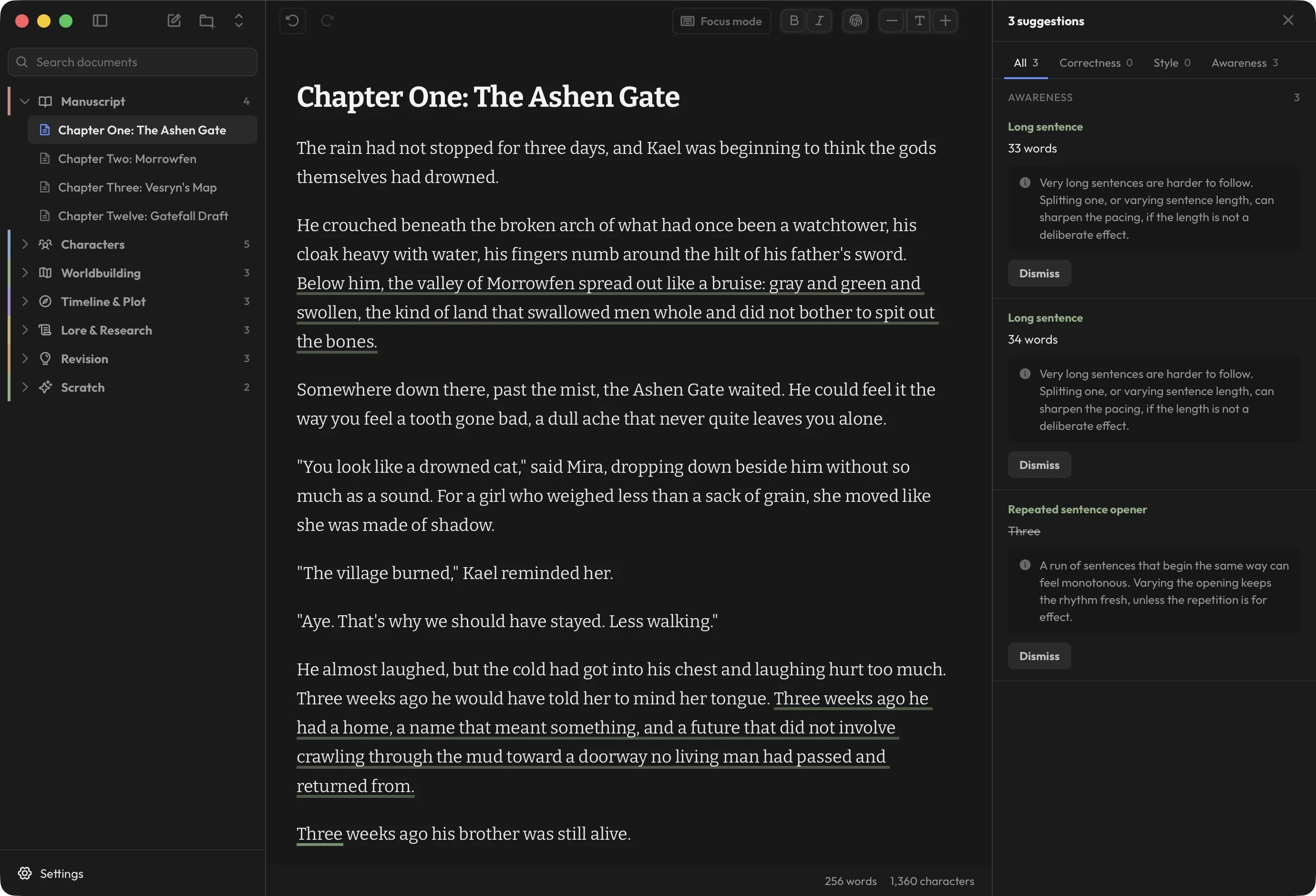Open the fingerprint writing-check icon

[855, 21]
